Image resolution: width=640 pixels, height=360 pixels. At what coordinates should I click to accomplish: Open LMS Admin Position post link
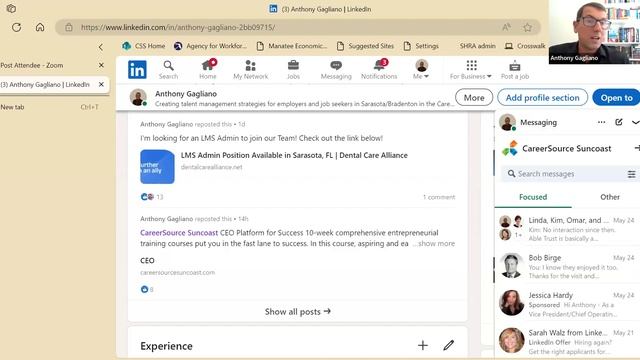[294, 155]
